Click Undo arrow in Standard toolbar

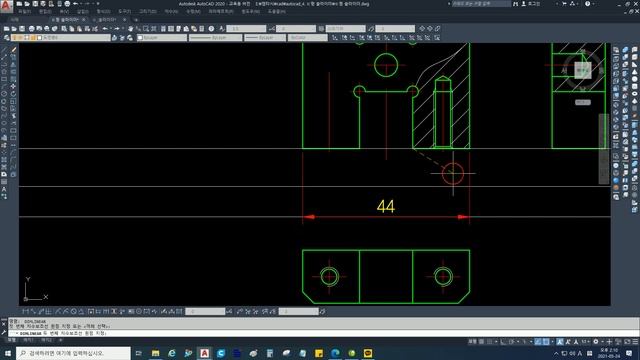coord(105,29)
